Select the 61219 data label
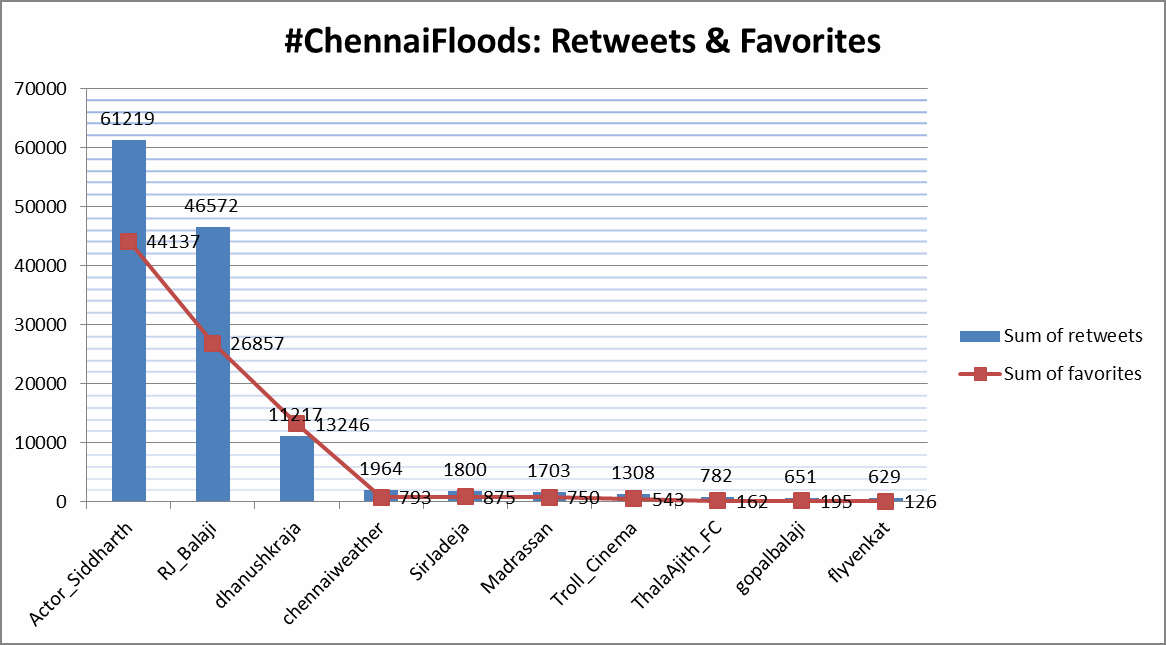 (128, 119)
